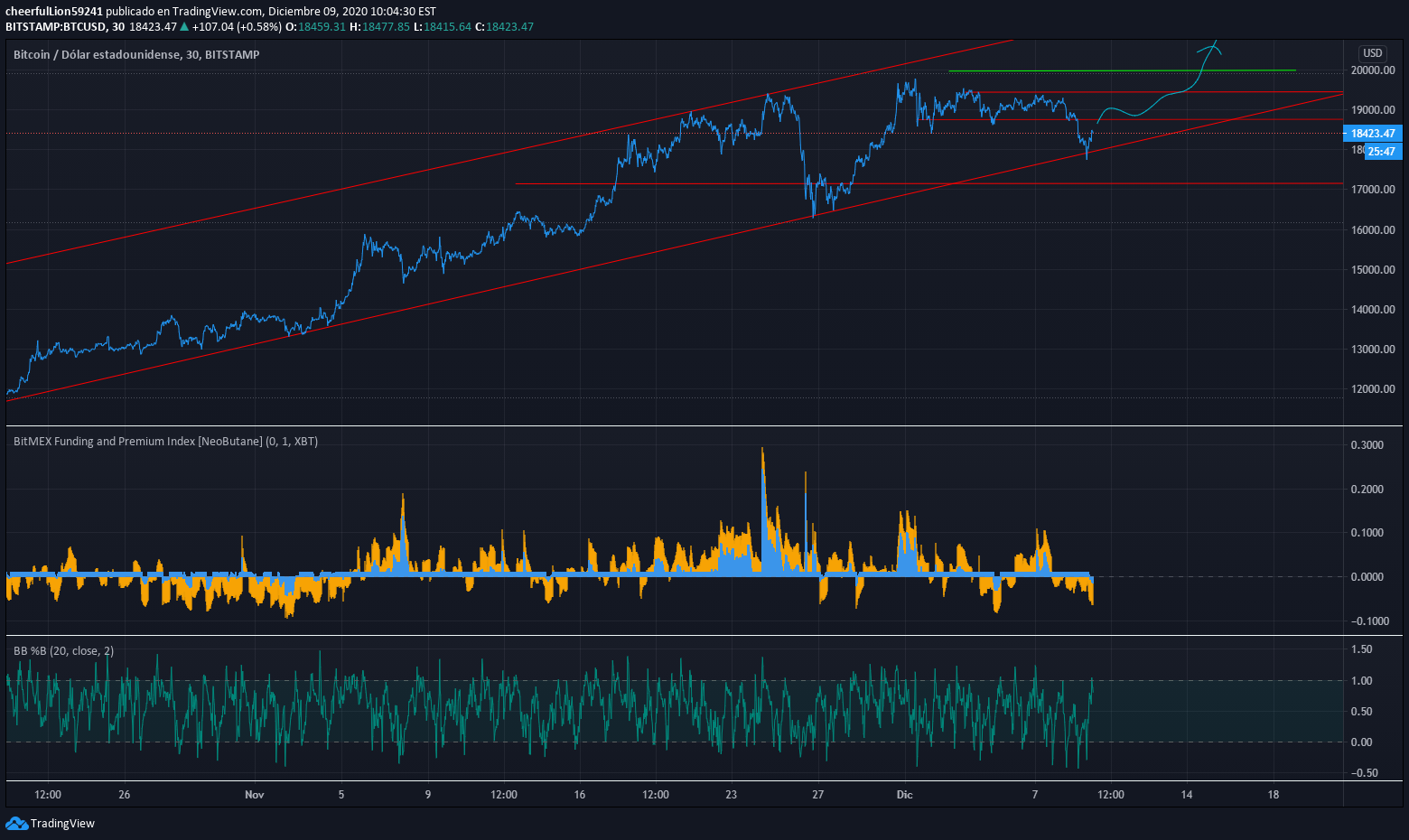Select the current price tag 18423.47
The image size is (1409, 840).
coord(1372,134)
